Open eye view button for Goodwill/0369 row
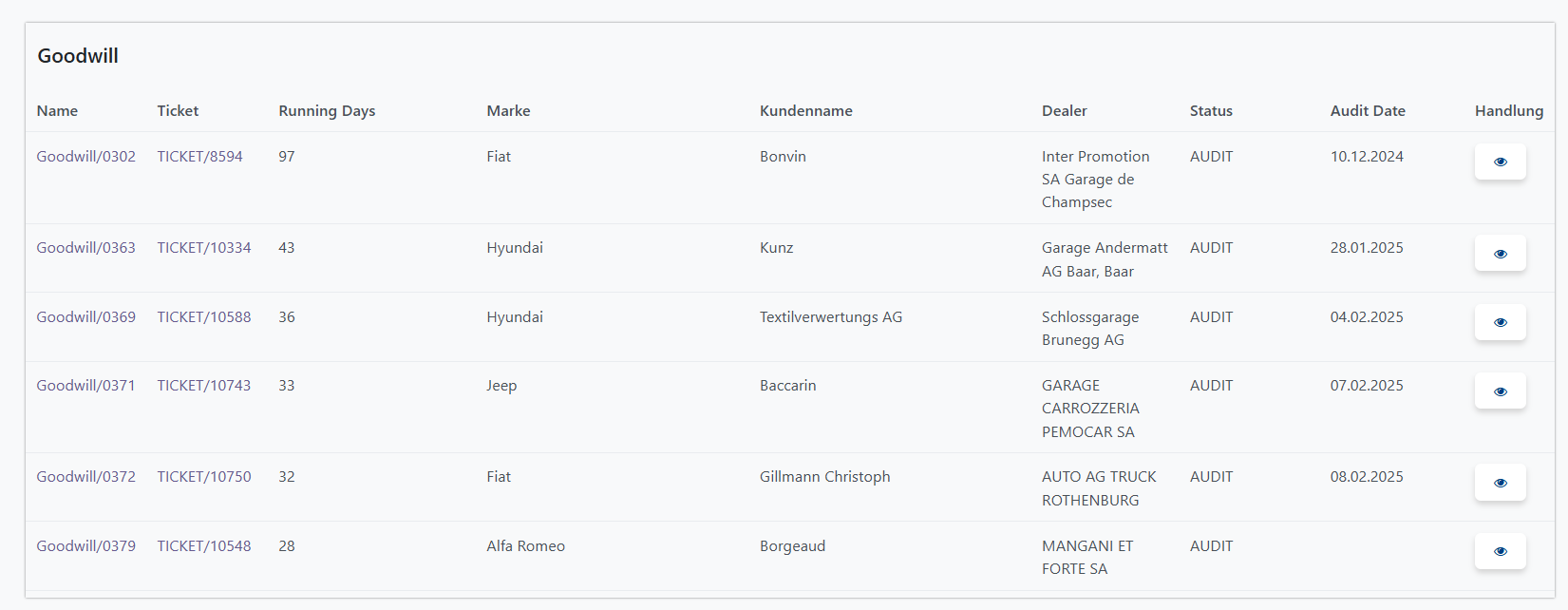Screen dimensions: 1568x610 tap(1500, 322)
